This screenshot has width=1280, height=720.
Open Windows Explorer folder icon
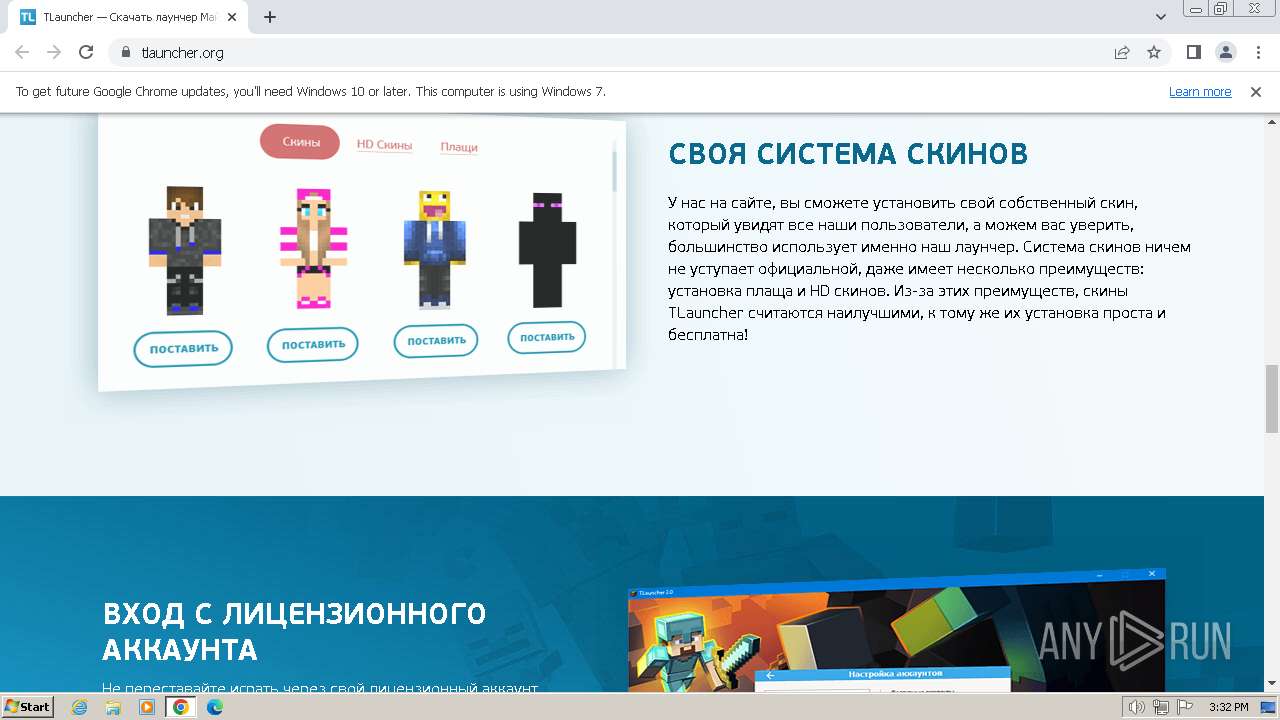click(113, 707)
